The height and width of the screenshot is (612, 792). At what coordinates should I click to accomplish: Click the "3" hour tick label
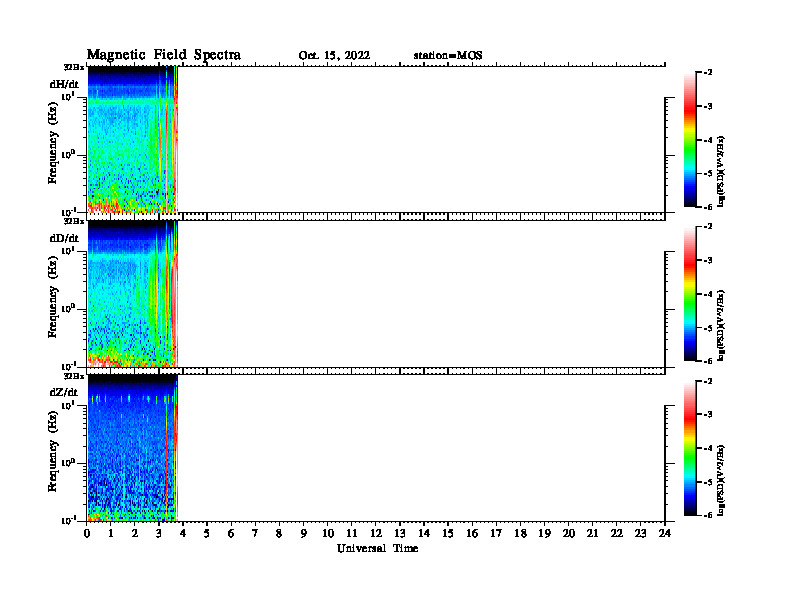coord(159,533)
